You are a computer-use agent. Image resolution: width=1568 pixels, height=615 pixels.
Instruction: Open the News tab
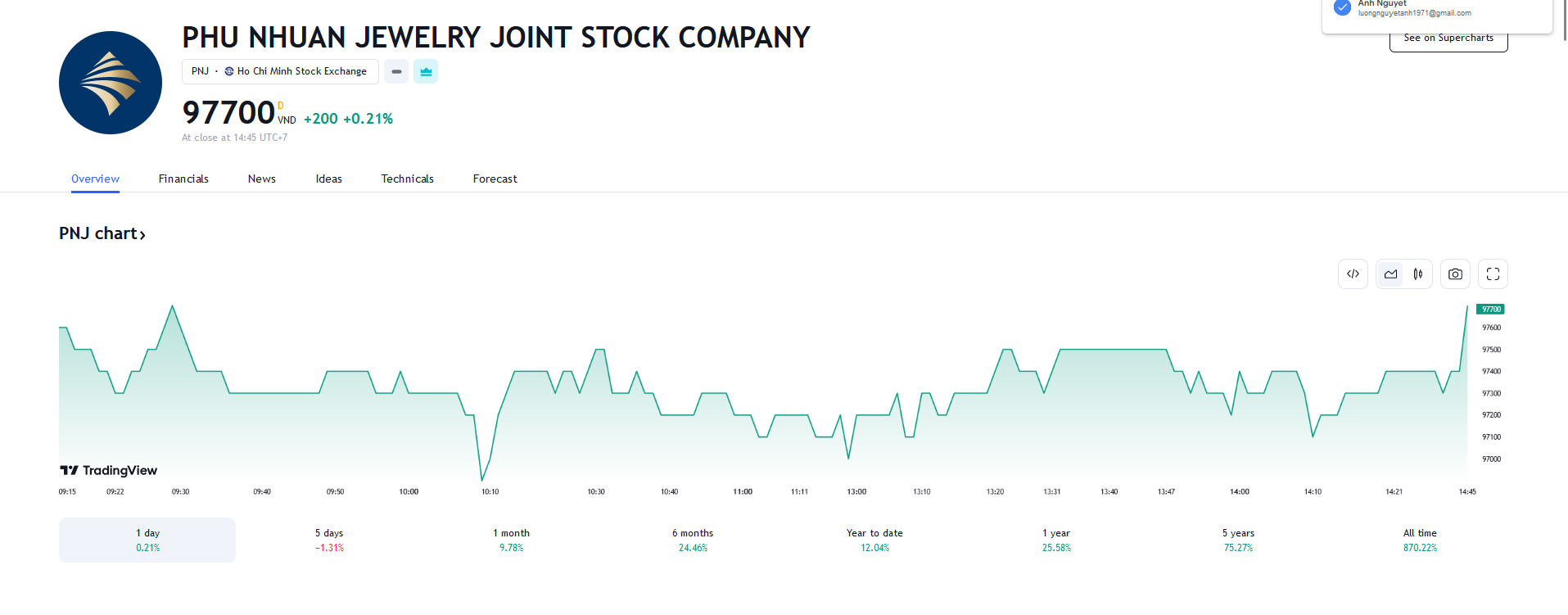click(x=262, y=179)
